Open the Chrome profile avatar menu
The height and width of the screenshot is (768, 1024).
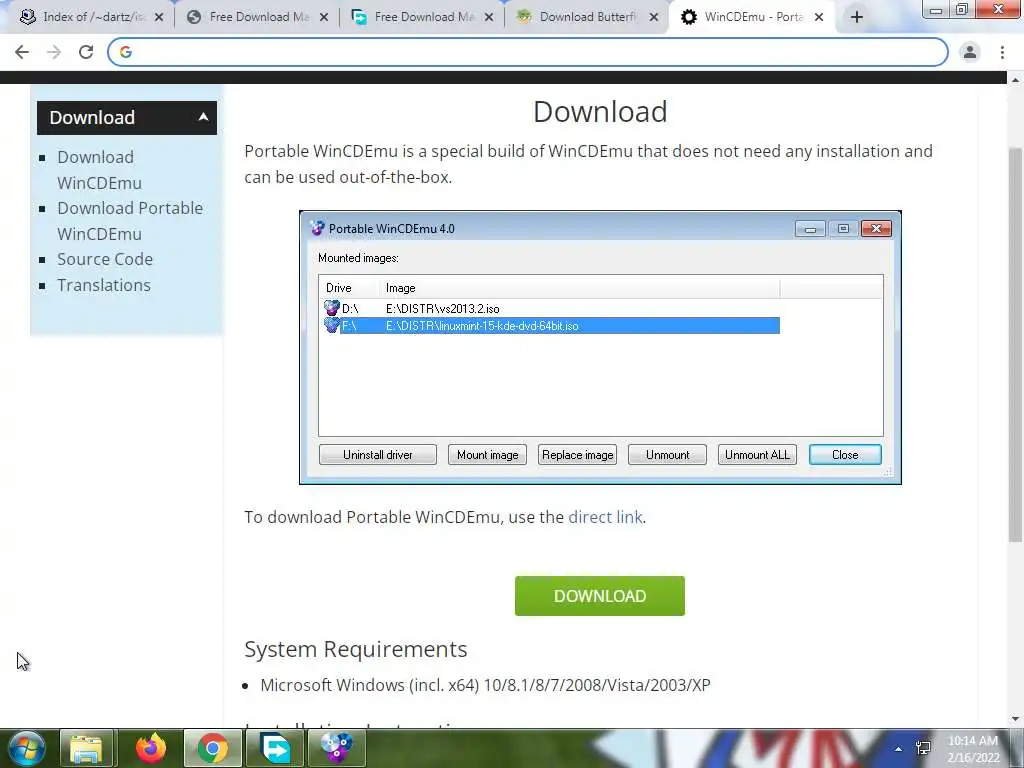click(970, 52)
